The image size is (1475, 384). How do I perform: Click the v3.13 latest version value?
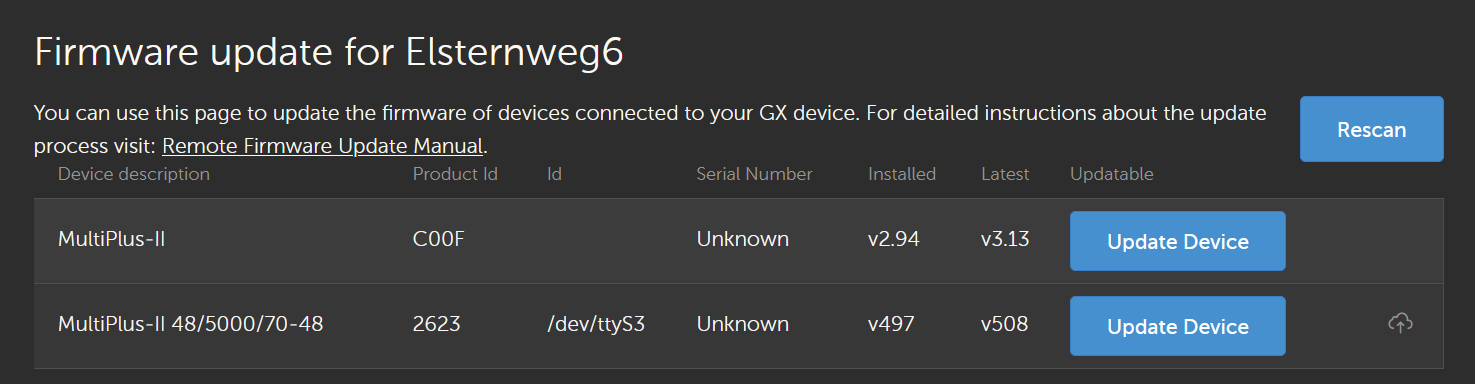coord(1005,240)
